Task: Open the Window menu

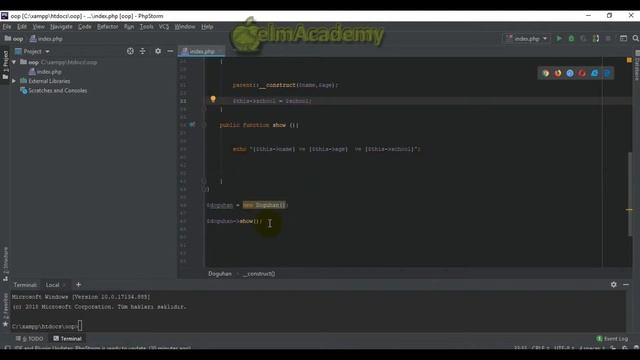Action: [184, 27]
